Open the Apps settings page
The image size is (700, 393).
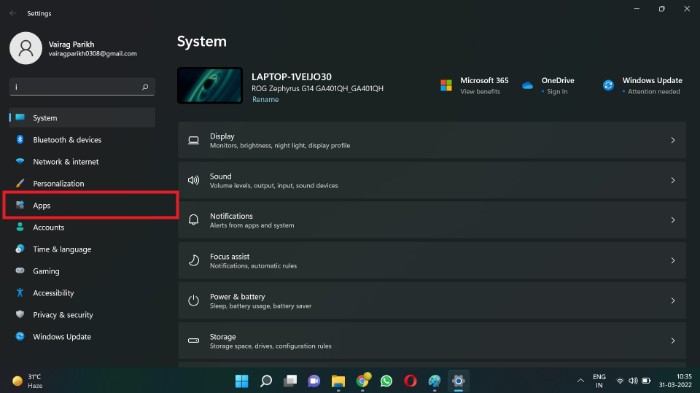[82, 205]
